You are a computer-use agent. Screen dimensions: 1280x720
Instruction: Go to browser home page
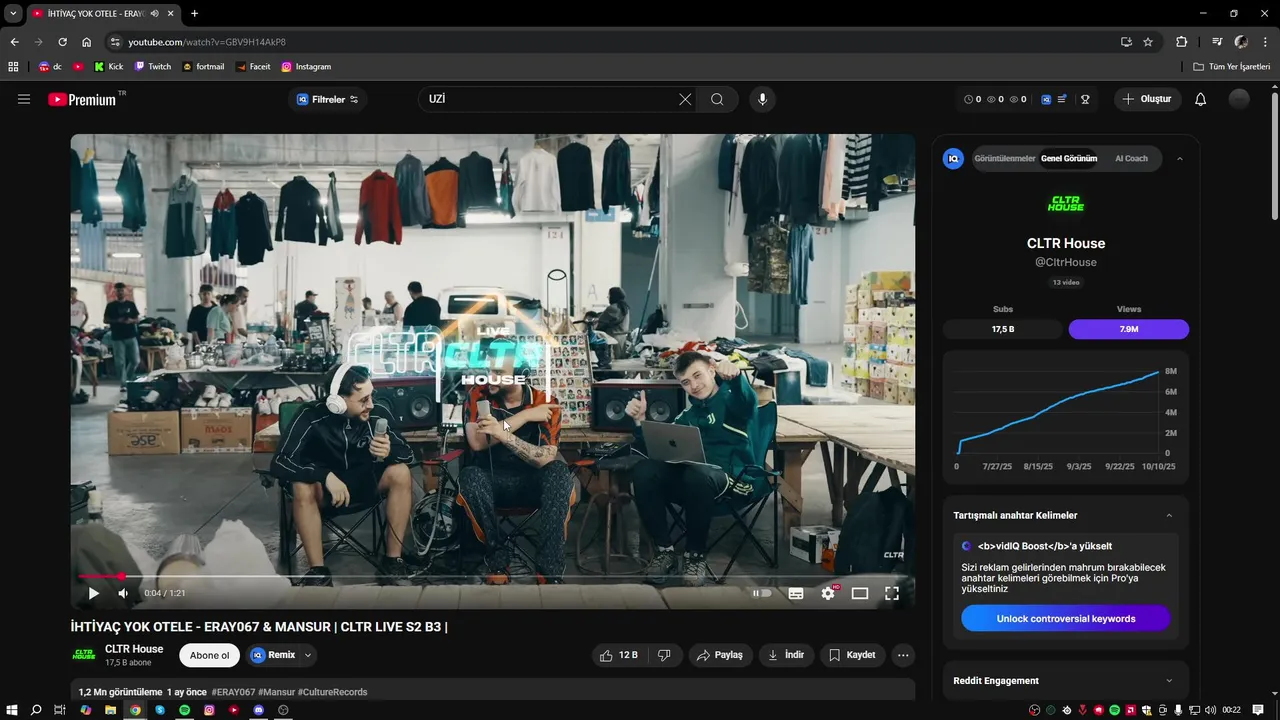87,42
